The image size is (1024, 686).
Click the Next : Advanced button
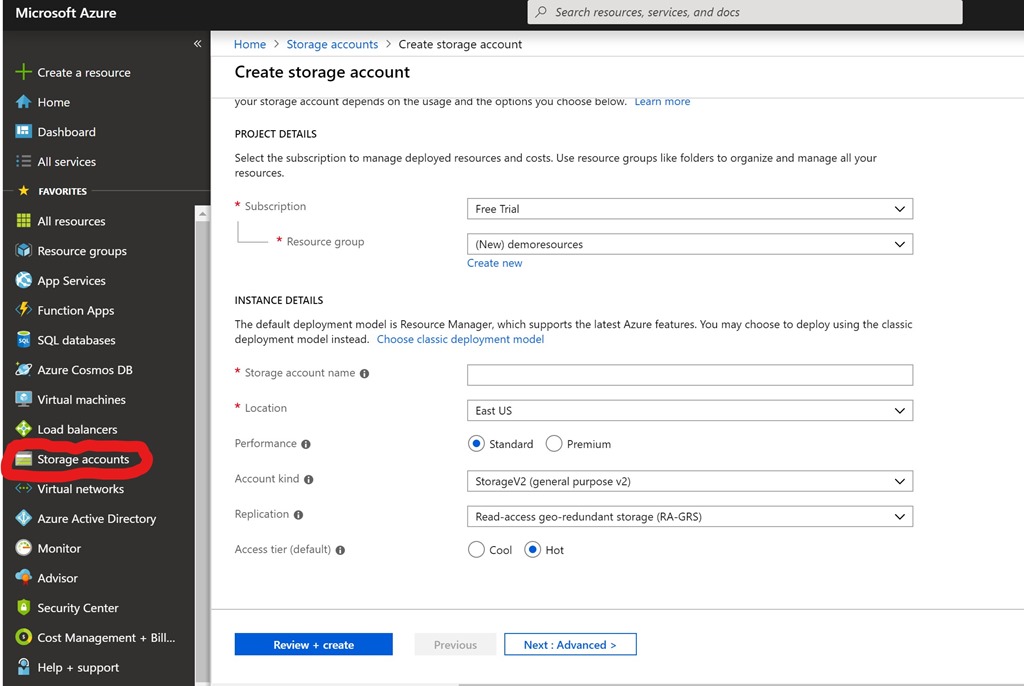[570, 644]
